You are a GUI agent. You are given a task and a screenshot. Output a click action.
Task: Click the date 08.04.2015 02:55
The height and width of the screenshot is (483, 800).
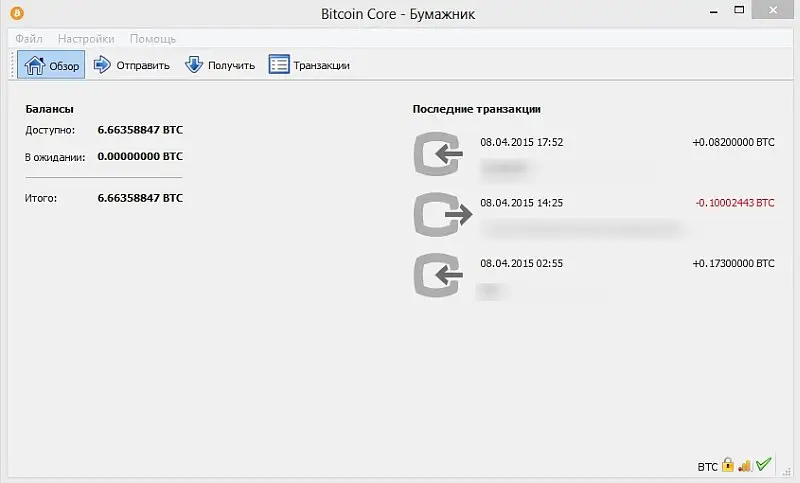(x=521, y=264)
